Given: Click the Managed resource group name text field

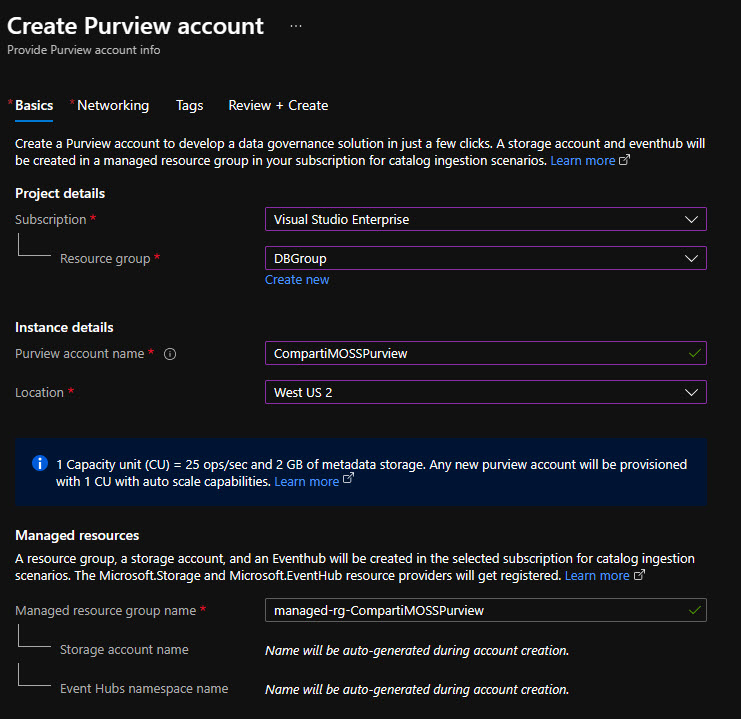Looking at the screenshot, I should (x=486, y=610).
